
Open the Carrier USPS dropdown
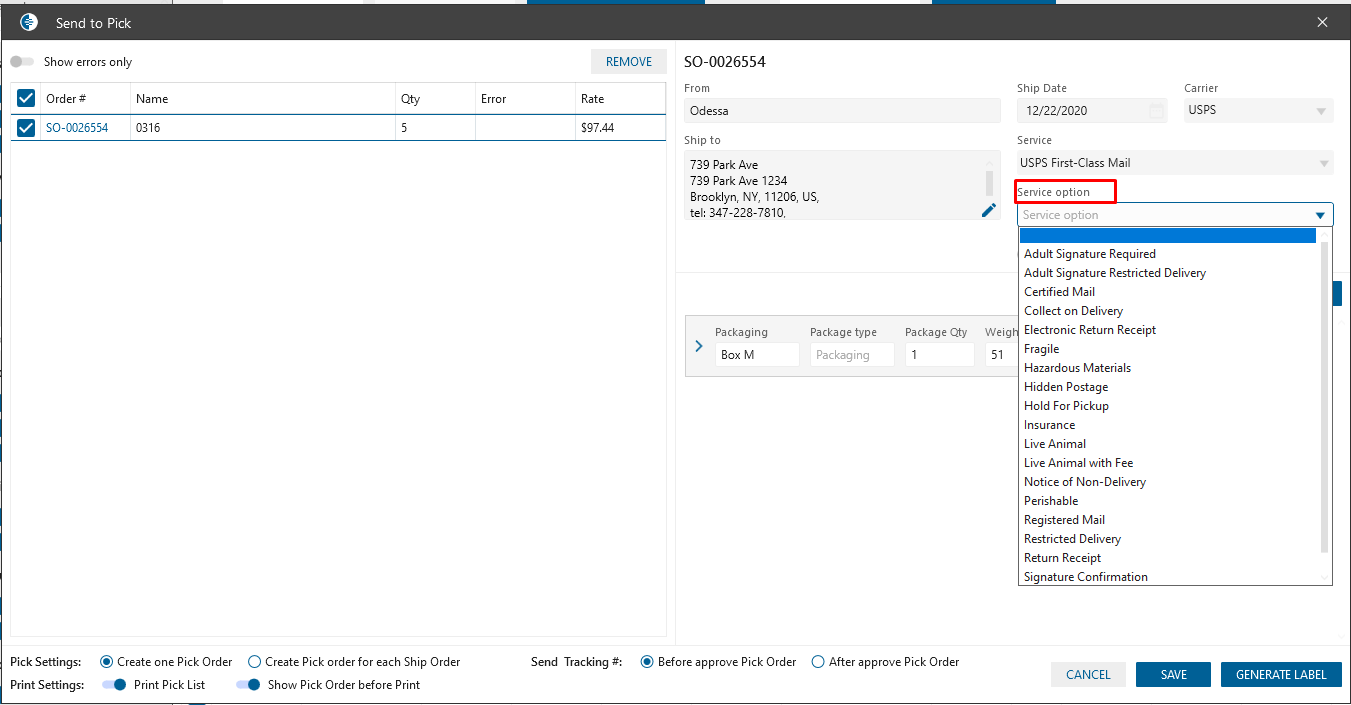coord(1258,110)
